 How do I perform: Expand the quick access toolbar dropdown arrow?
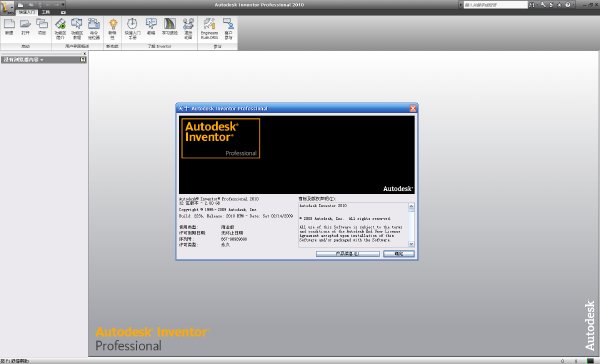(63, 5)
